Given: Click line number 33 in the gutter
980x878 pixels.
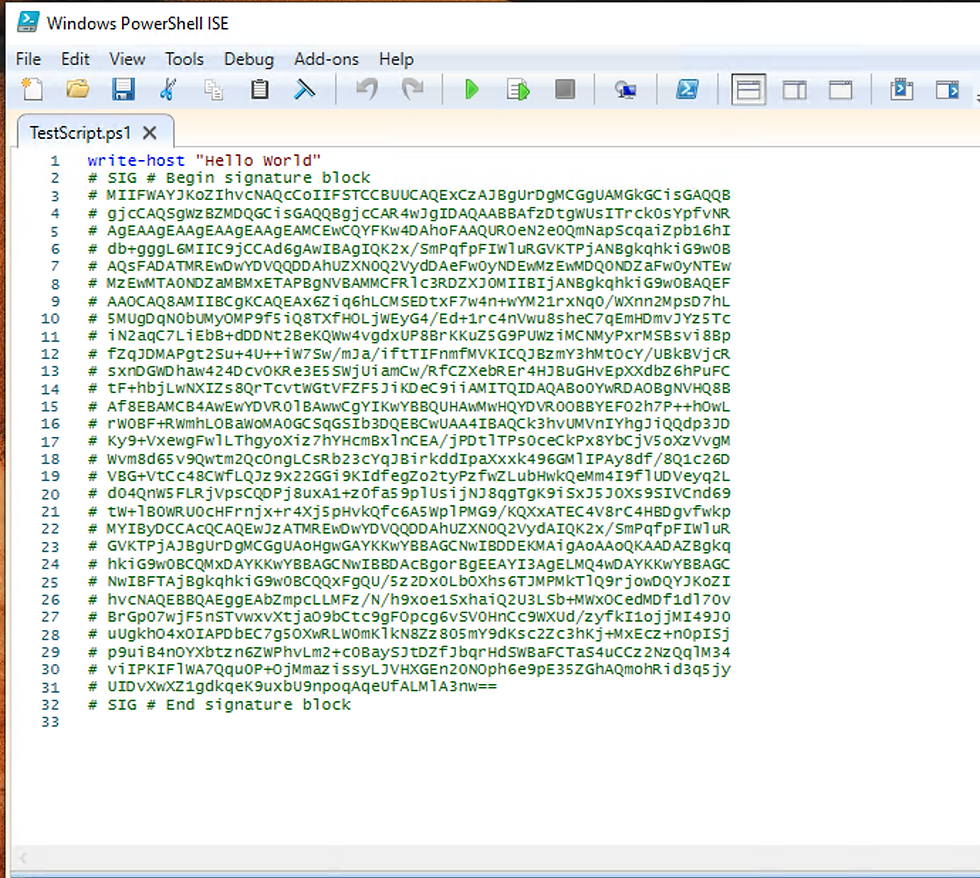Looking at the screenshot, I should click(50, 722).
